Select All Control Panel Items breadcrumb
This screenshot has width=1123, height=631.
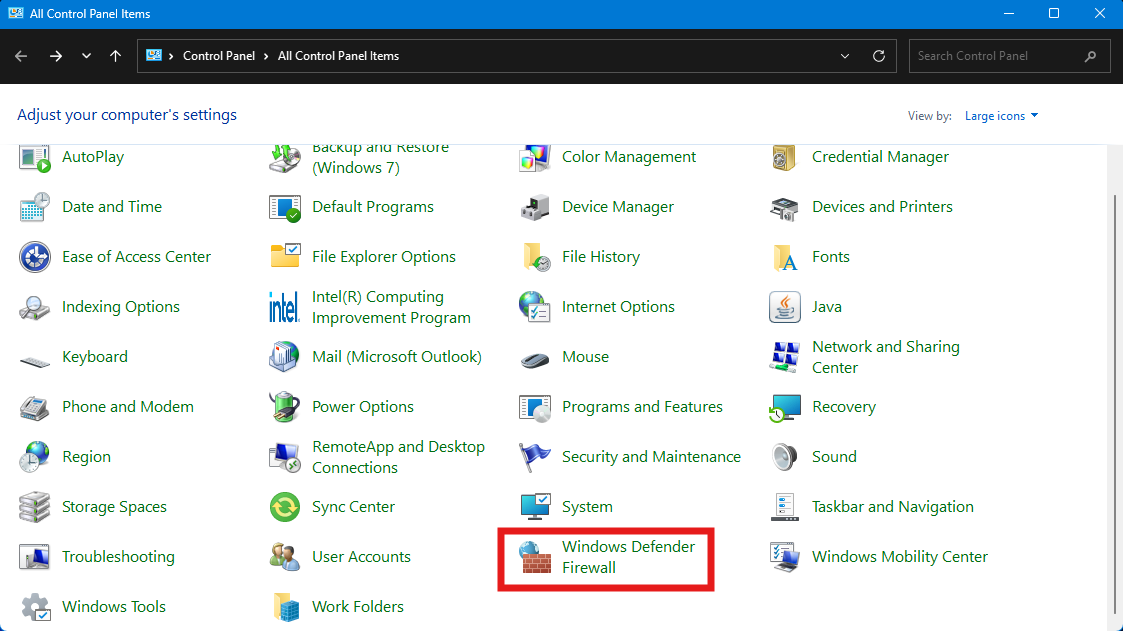[338, 56]
